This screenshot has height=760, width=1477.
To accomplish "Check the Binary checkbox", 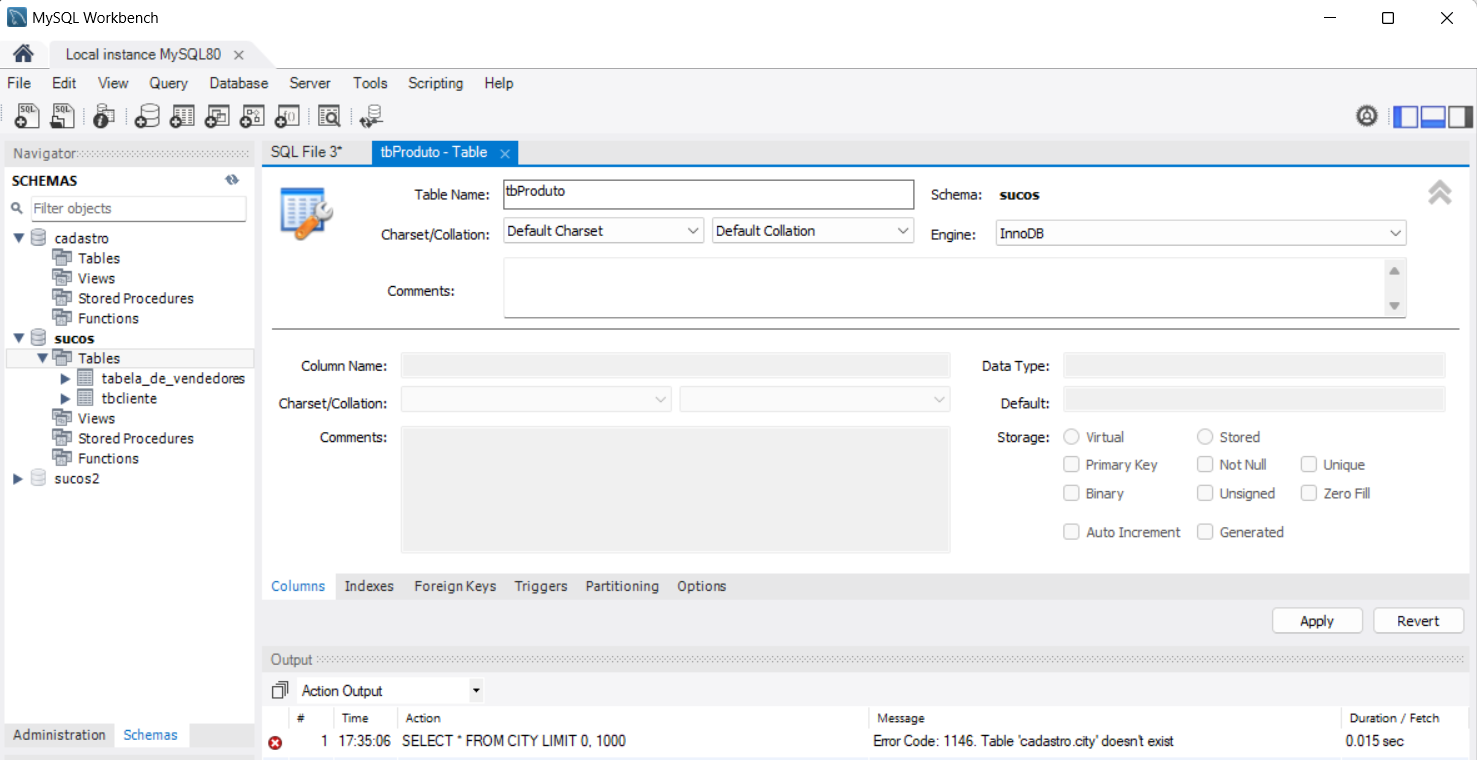I will point(1071,493).
